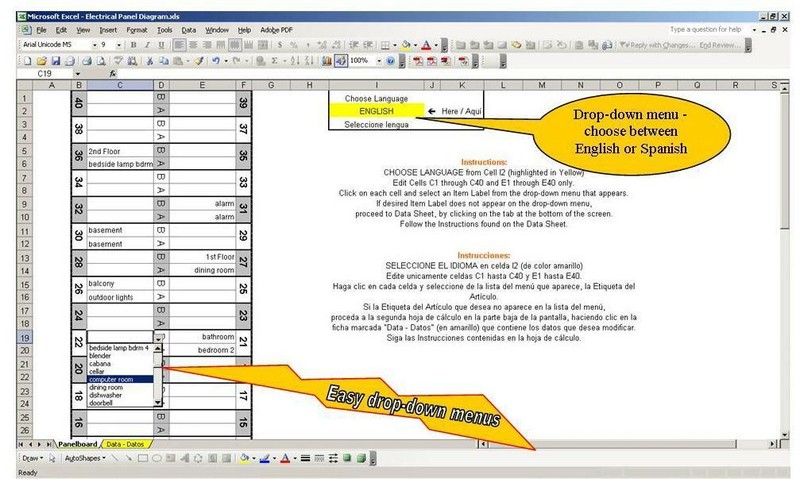Open the Insert menu

[x=108, y=30]
